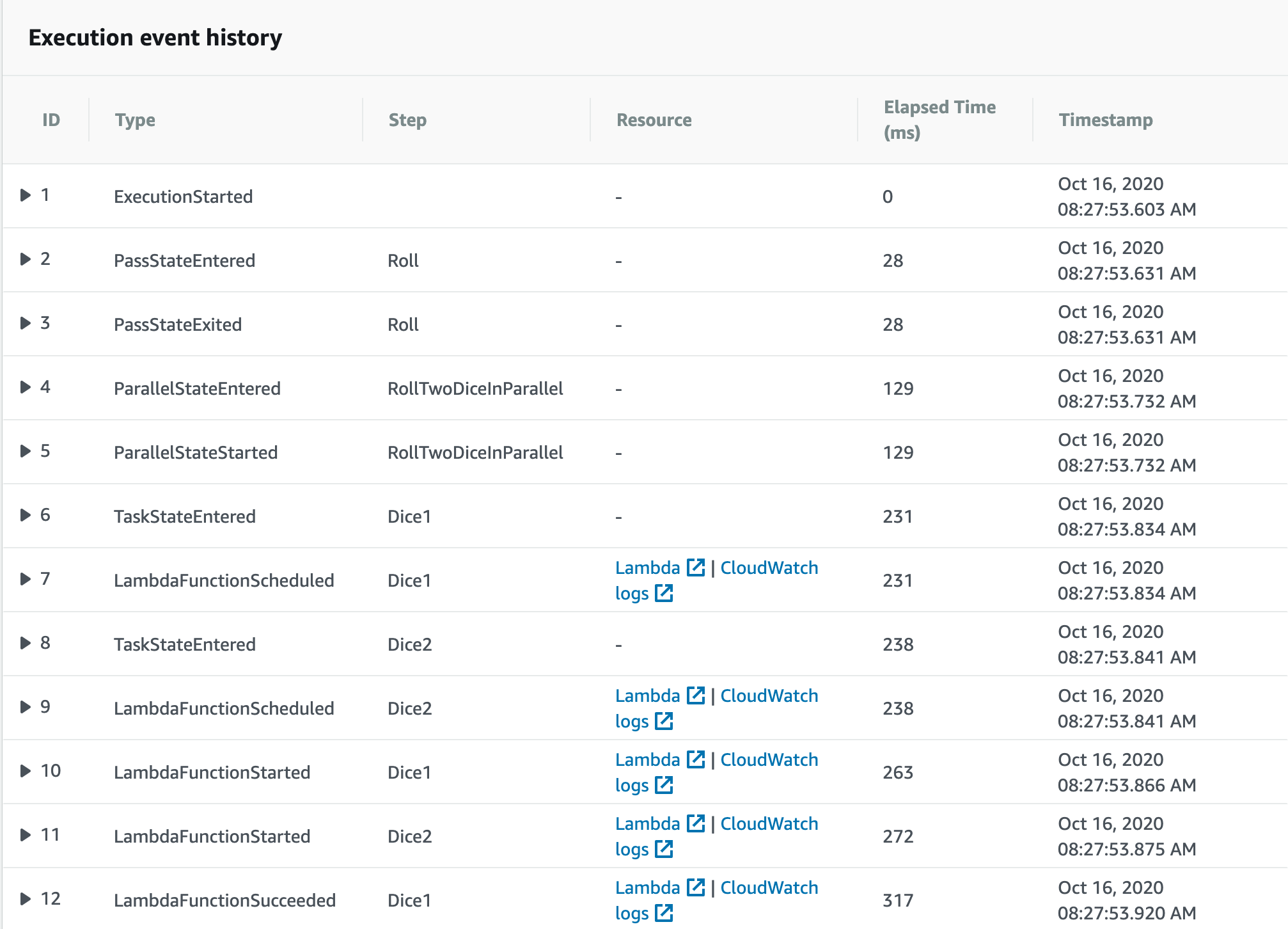The image size is (1288, 929).
Task: Click CloudWatch logs external icon in event 12 row
Action: (664, 913)
